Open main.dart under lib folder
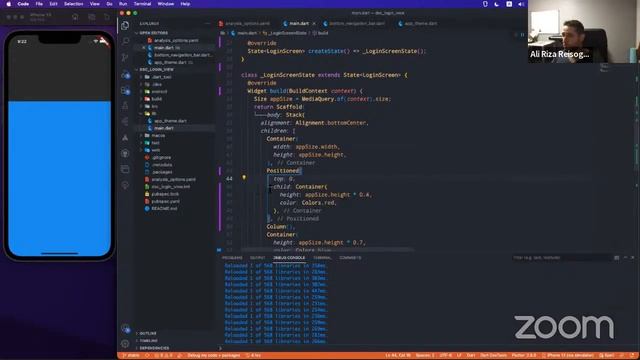Viewport: 640px width, 360px height. pos(164,128)
